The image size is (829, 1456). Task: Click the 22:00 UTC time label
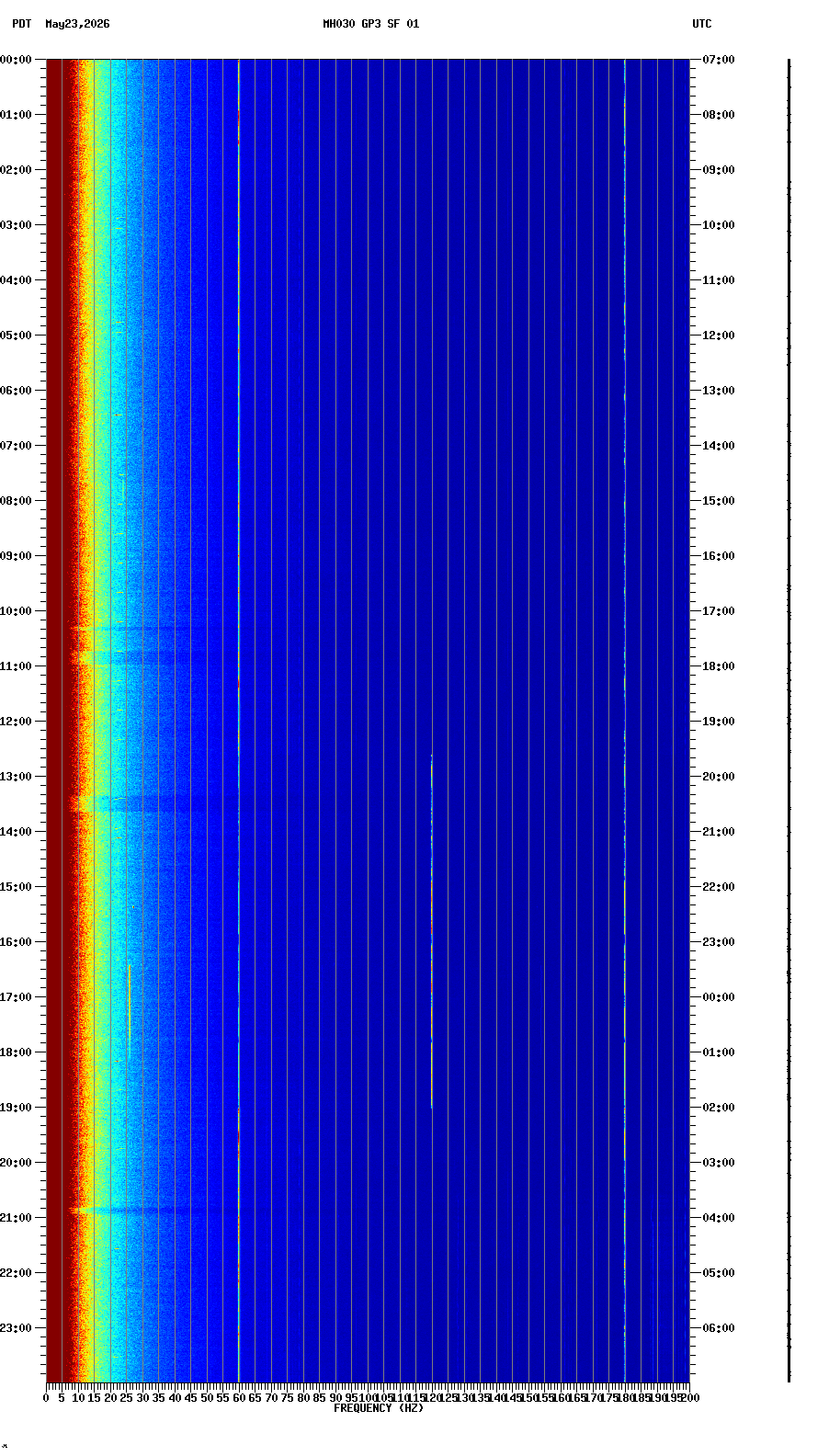click(x=719, y=887)
